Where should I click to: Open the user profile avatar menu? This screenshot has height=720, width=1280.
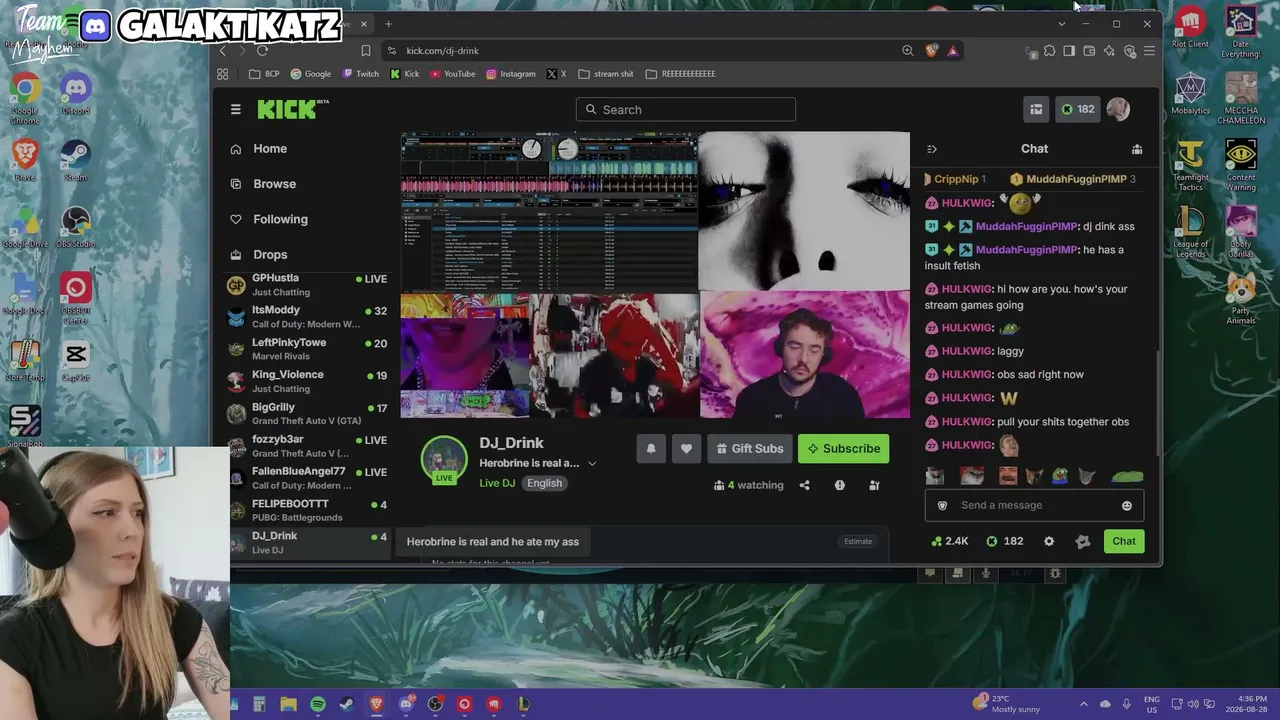(1118, 109)
